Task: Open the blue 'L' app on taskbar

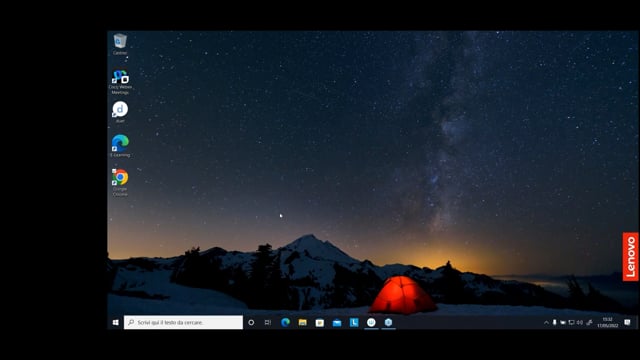Action: pyautogui.click(x=354, y=322)
